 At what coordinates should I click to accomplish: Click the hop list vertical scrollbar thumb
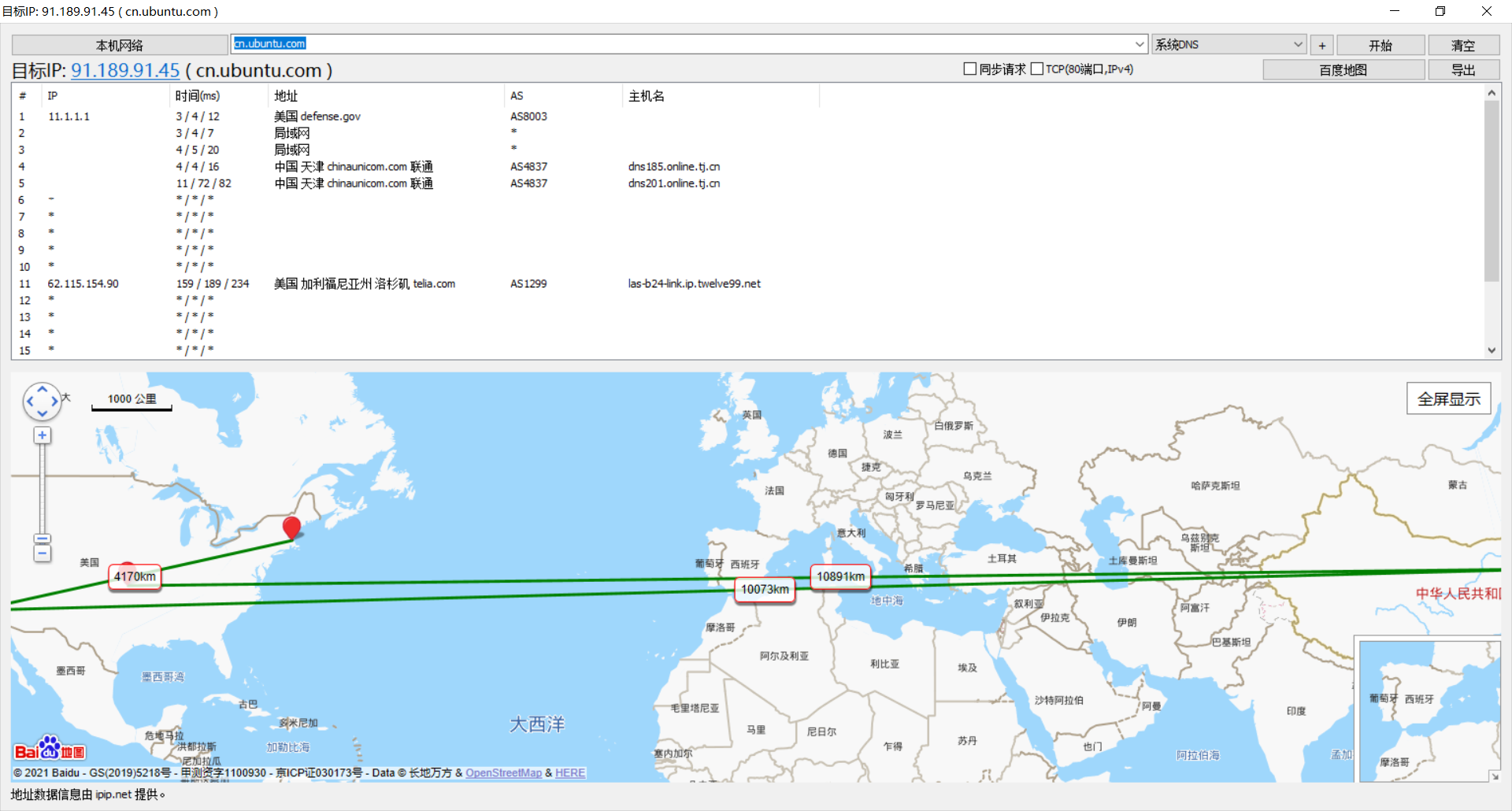(1492, 191)
